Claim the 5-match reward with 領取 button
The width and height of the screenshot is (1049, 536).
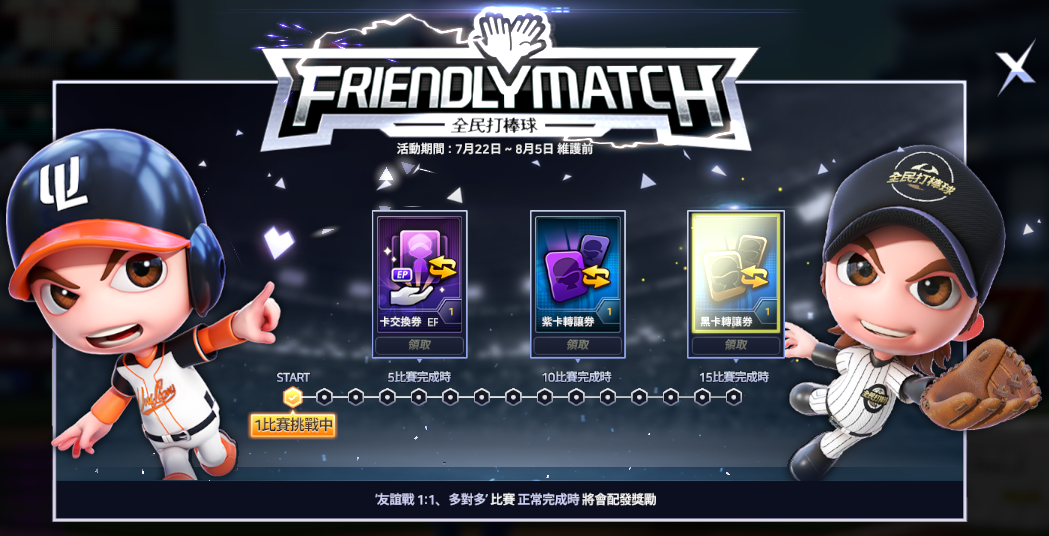[x=419, y=345]
